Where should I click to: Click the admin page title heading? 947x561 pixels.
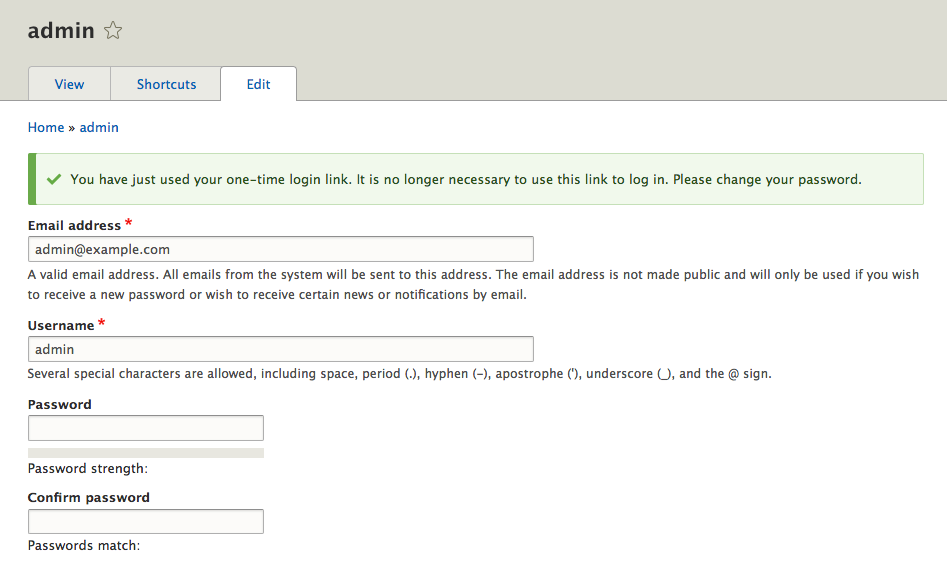pos(61,31)
